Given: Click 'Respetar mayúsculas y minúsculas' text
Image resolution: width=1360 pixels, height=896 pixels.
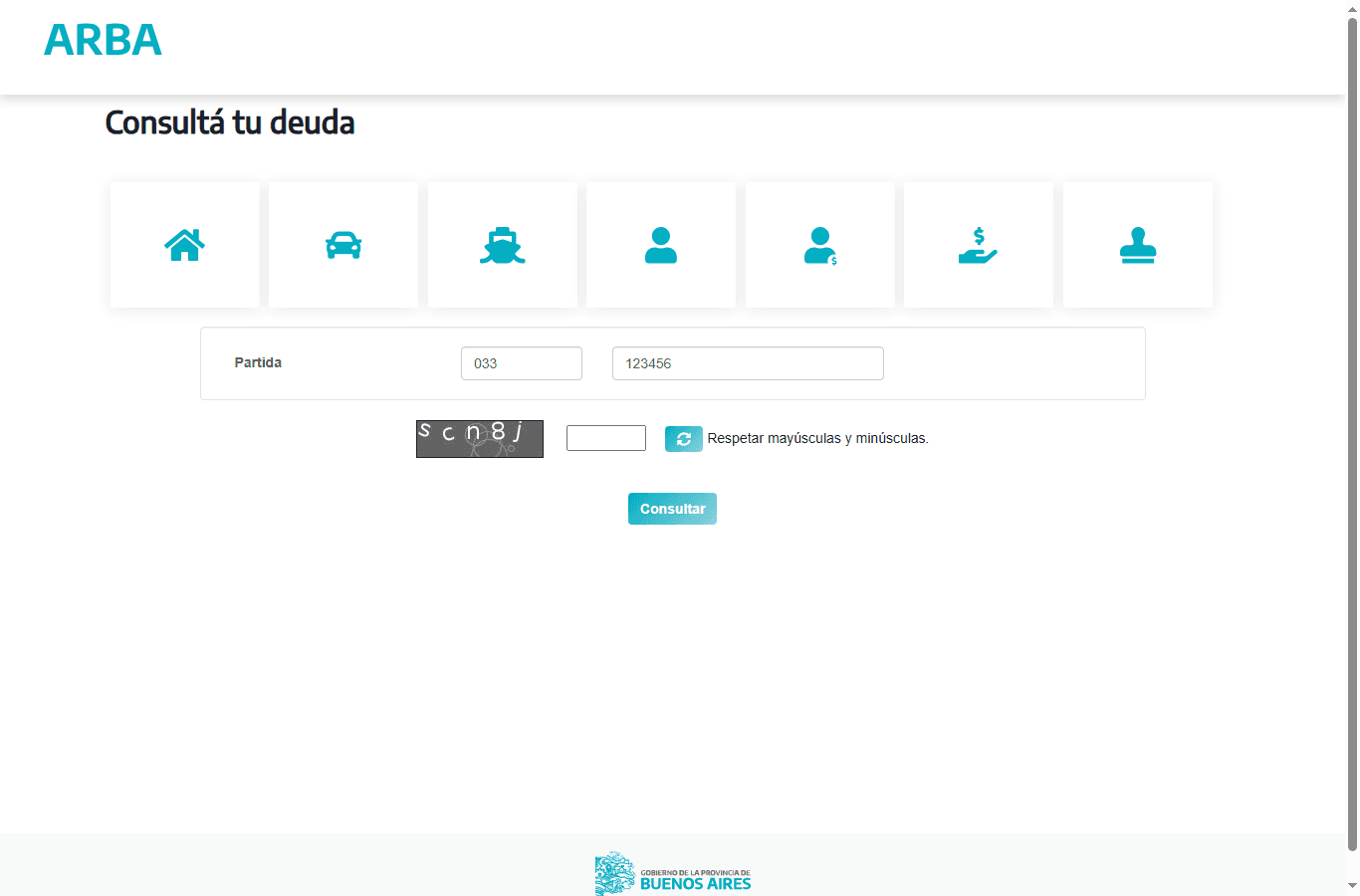Looking at the screenshot, I should tap(817, 438).
